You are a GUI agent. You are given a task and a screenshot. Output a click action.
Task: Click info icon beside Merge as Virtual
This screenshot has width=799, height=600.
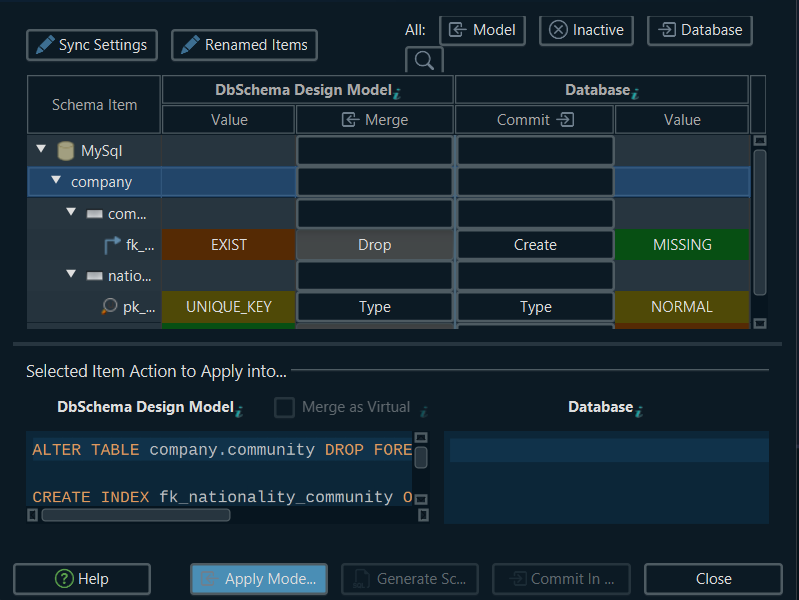[424, 410]
